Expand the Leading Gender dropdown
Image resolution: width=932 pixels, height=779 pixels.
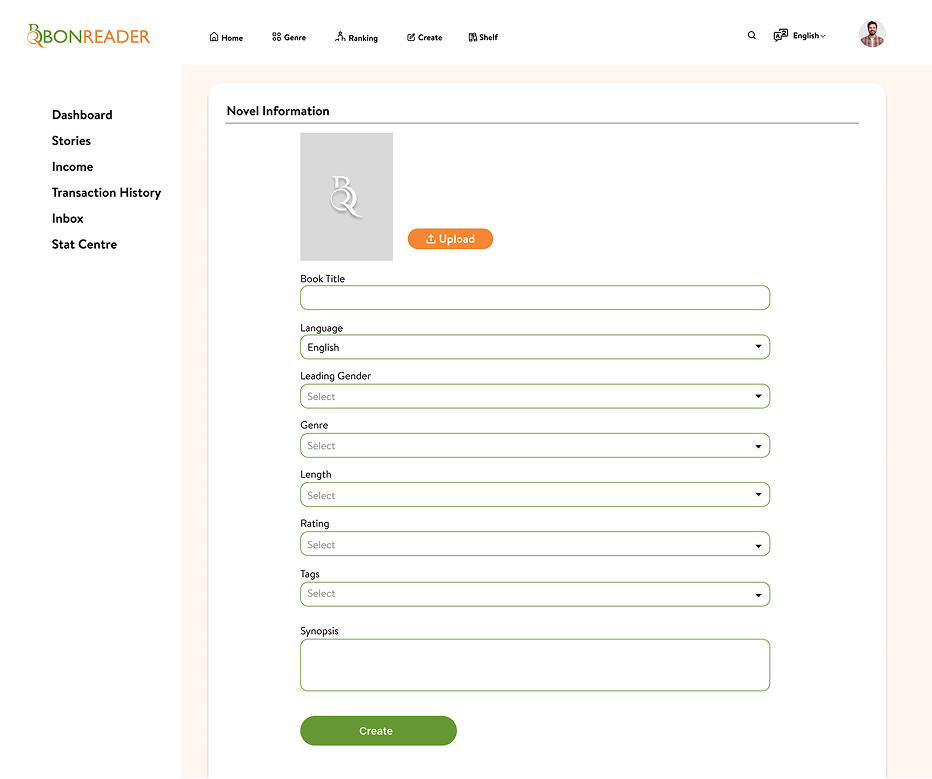534,396
